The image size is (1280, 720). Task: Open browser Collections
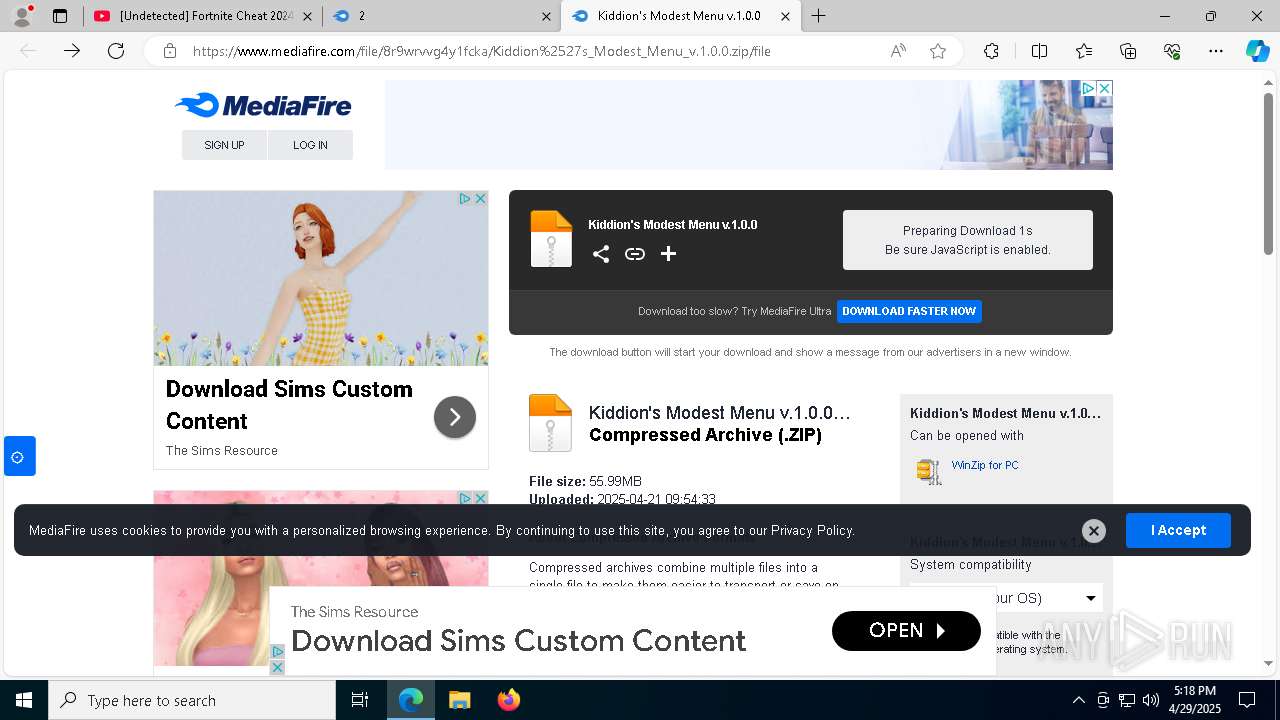(x=1128, y=51)
